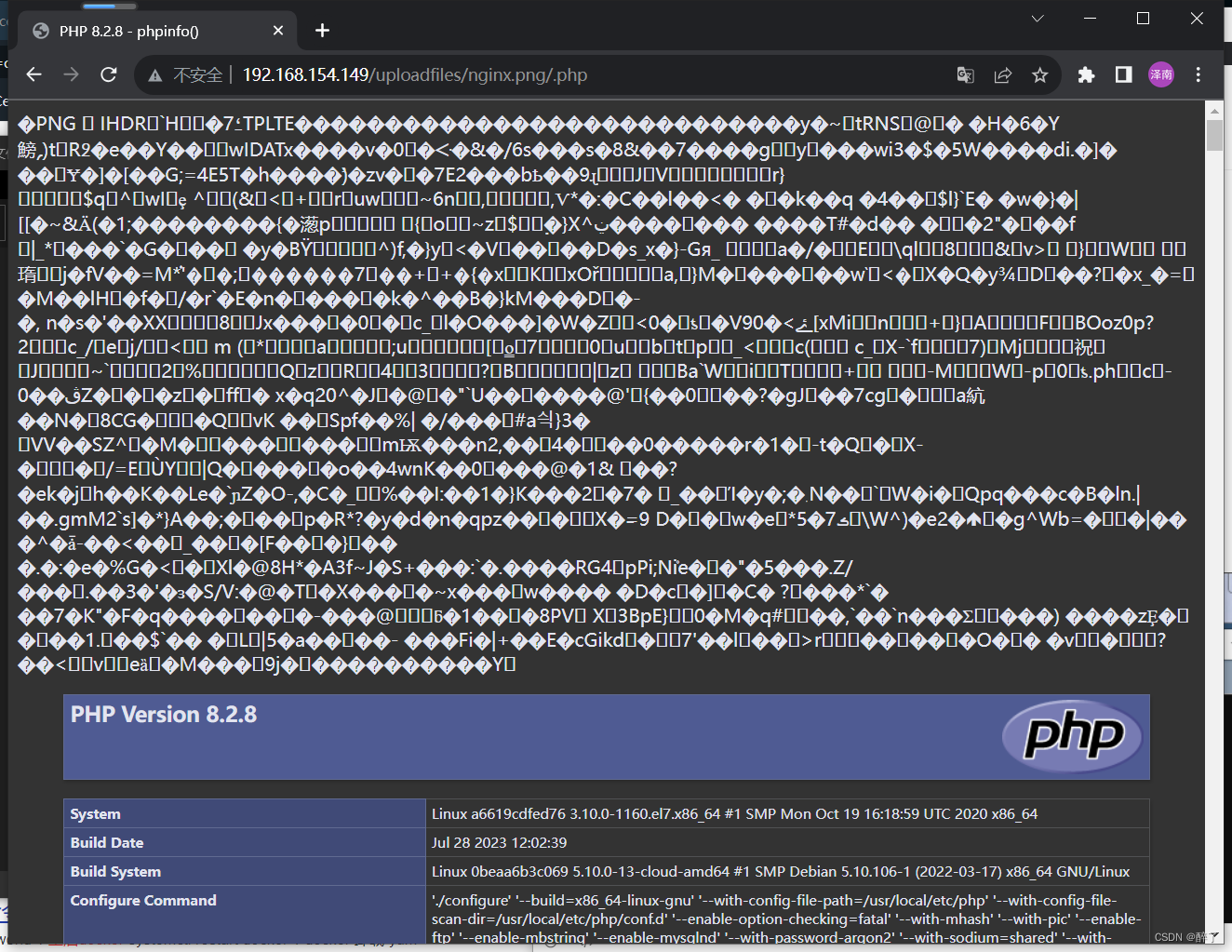Reload the phpinfo page
The height and width of the screenshot is (952, 1232).
coord(109,74)
